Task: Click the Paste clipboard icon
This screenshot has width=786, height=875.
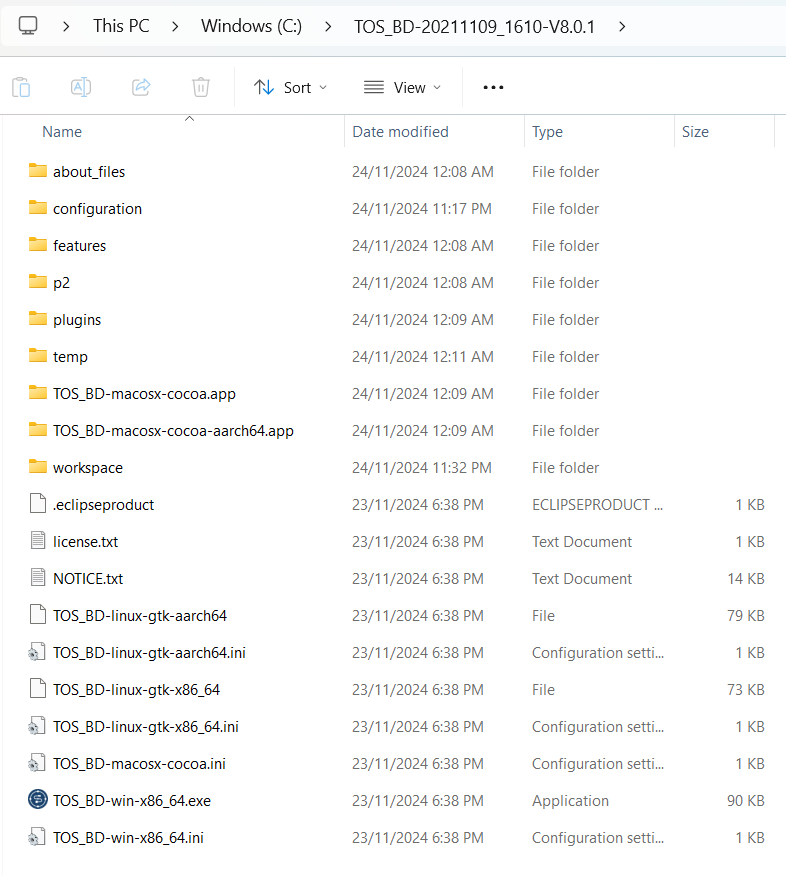Action: click(x=21, y=88)
